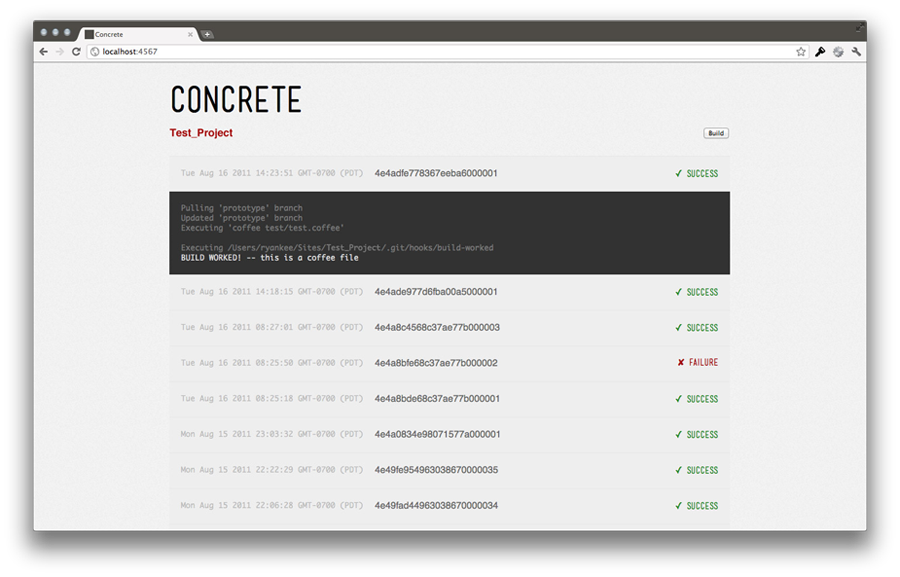Viewport: 900px width, 577px height.
Task: Close the Concrete tab
Action: pos(189,34)
